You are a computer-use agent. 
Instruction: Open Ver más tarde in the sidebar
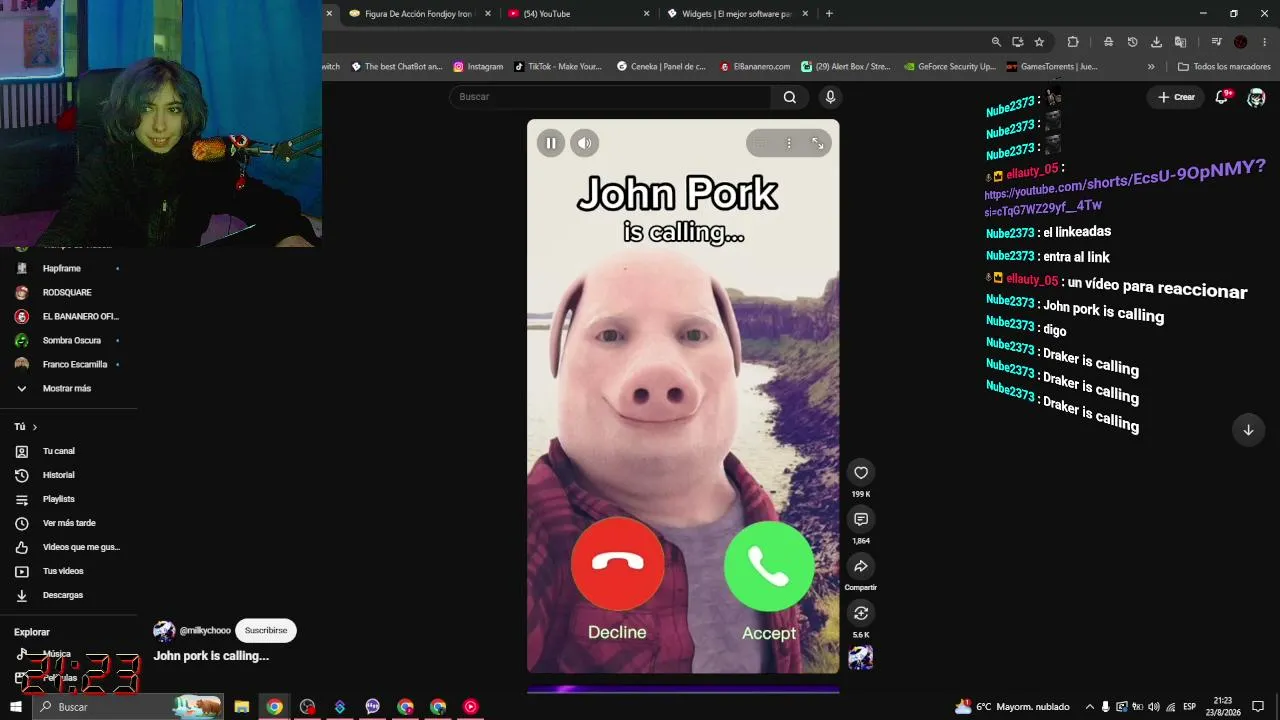coord(67,523)
